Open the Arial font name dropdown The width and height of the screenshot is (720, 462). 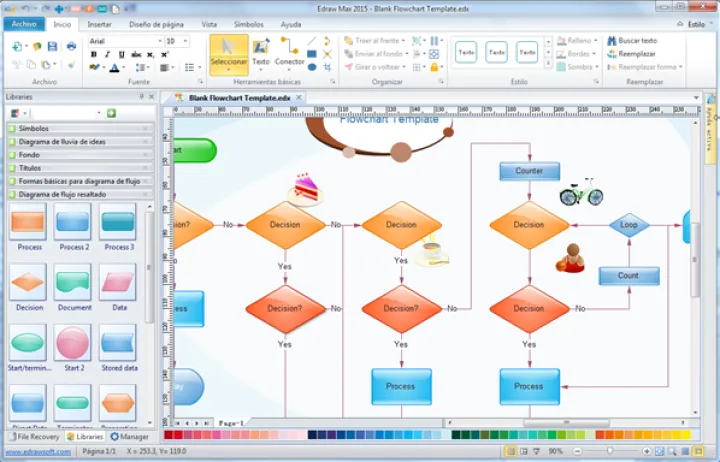pos(159,41)
